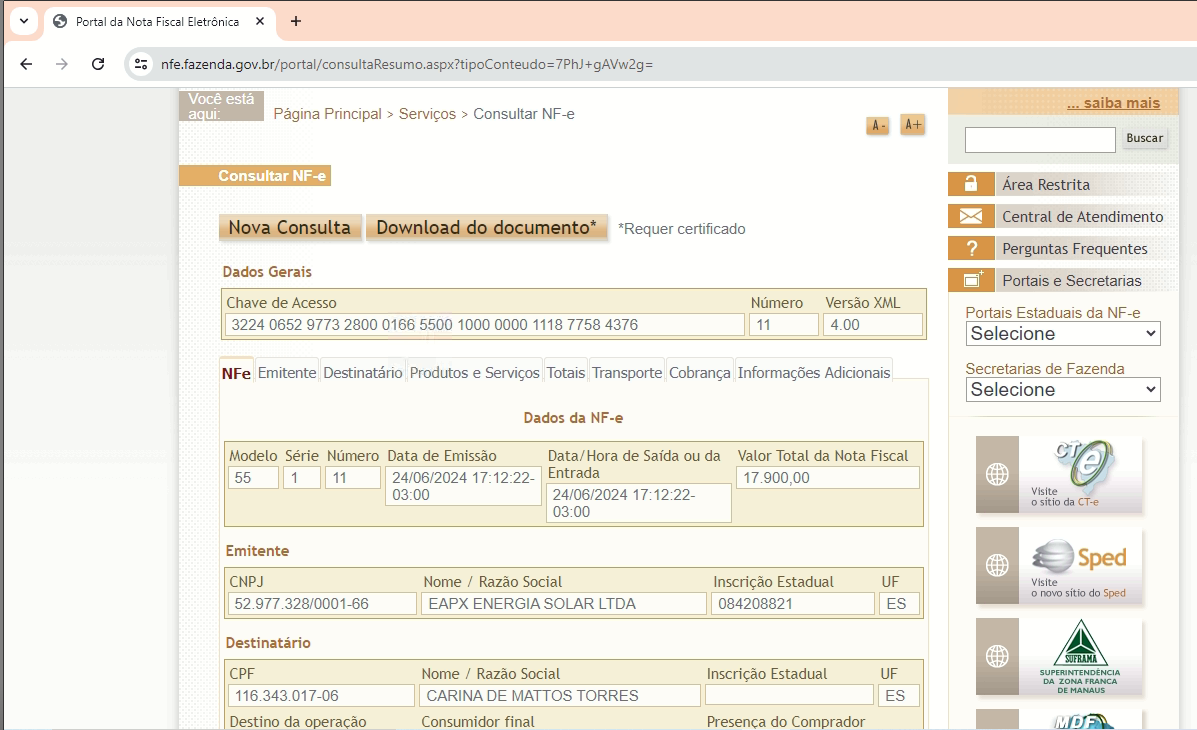This screenshot has width=1197, height=730.
Task: Click the increase font size A+ icon
Action: [912, 125]
